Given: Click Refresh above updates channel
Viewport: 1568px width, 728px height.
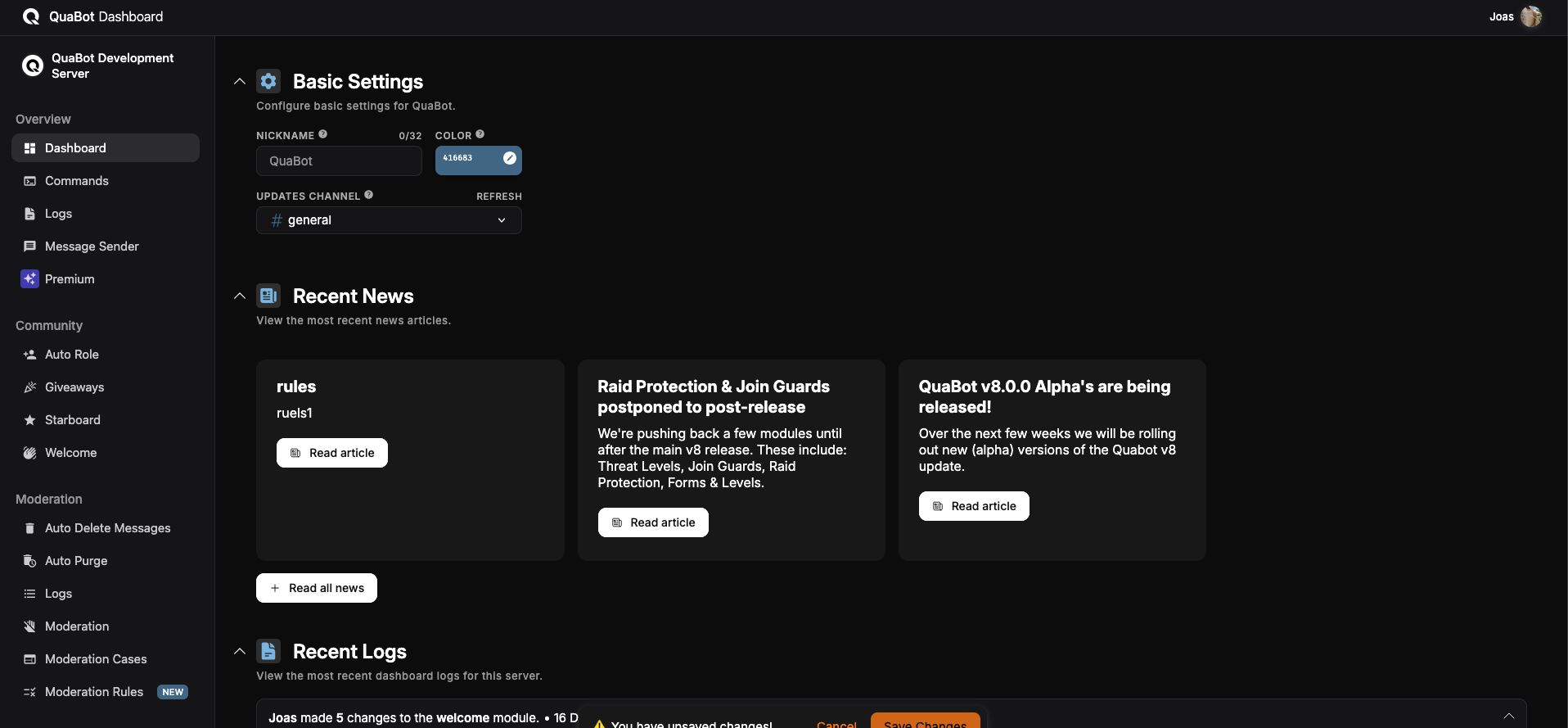Looking at the screenshot, I should [499, 197].
